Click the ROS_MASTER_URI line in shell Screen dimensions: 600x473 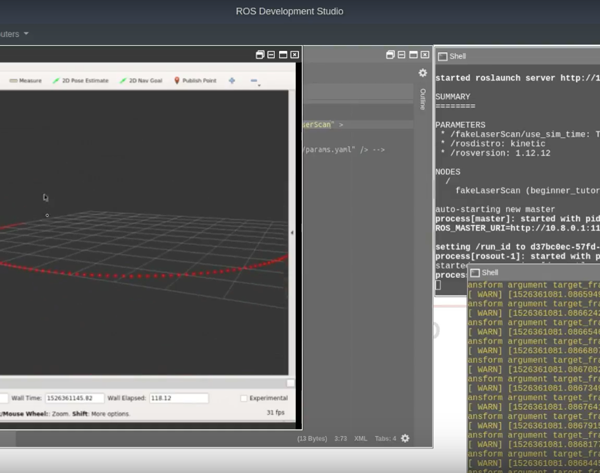tap(517, 228)
